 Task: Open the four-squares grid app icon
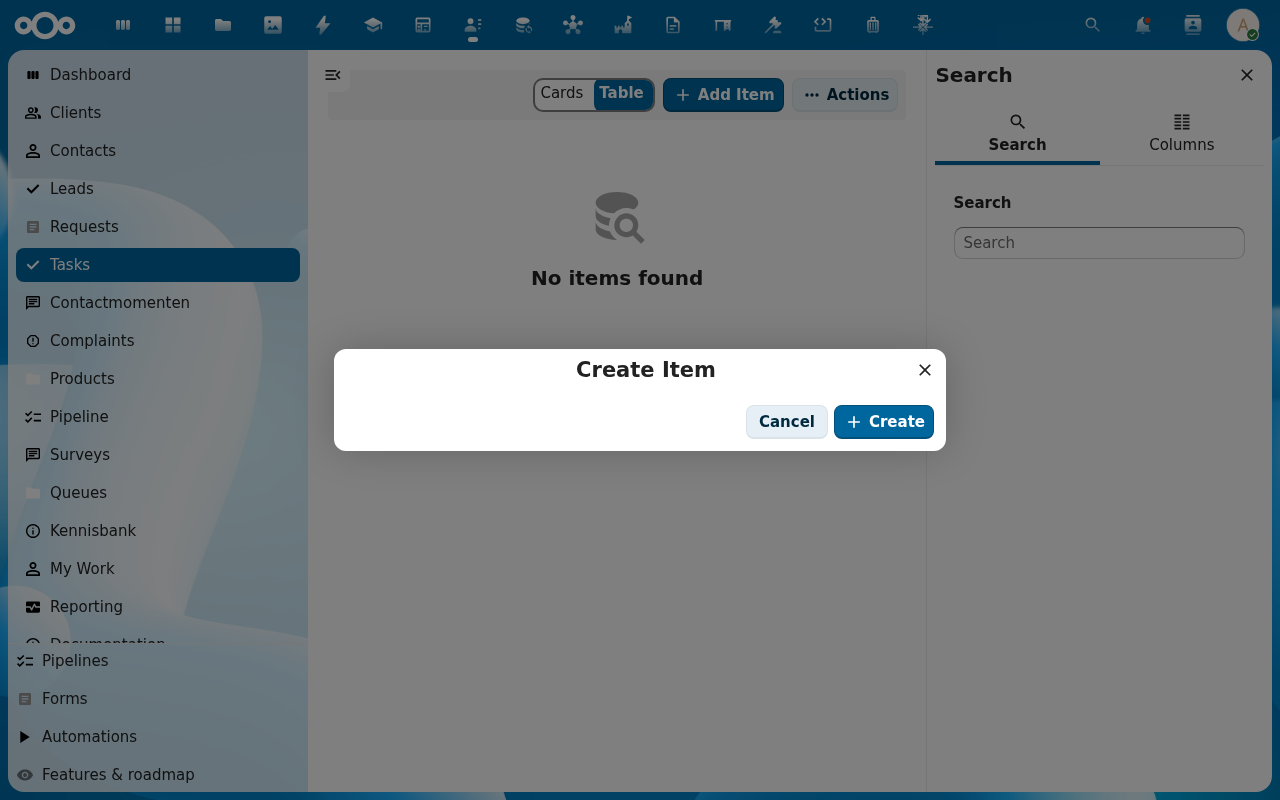pos(173,25)
